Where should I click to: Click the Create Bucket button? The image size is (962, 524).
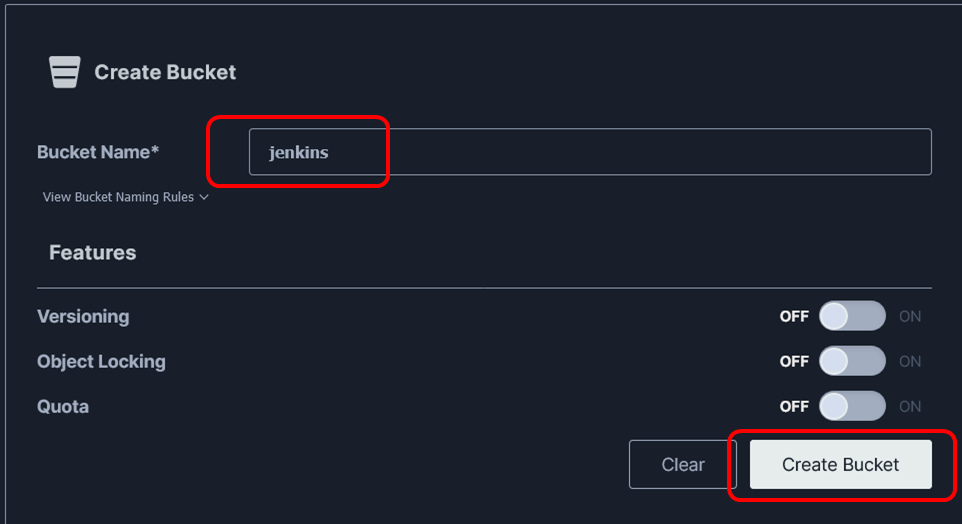coord(841,464)
